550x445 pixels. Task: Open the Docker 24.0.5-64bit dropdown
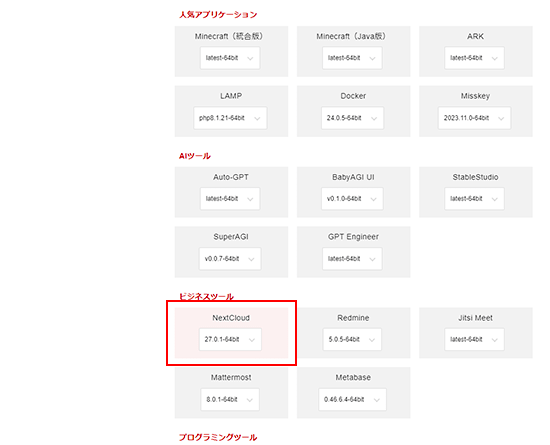tap(352, 118)
